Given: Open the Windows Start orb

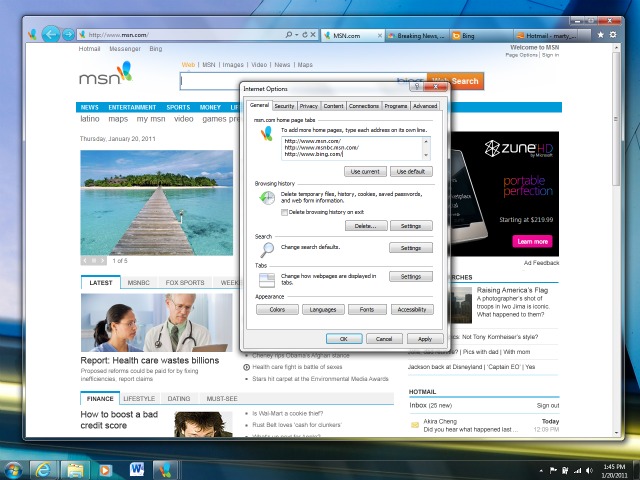Looking at the screenshot, I should (x=13, y=470).
